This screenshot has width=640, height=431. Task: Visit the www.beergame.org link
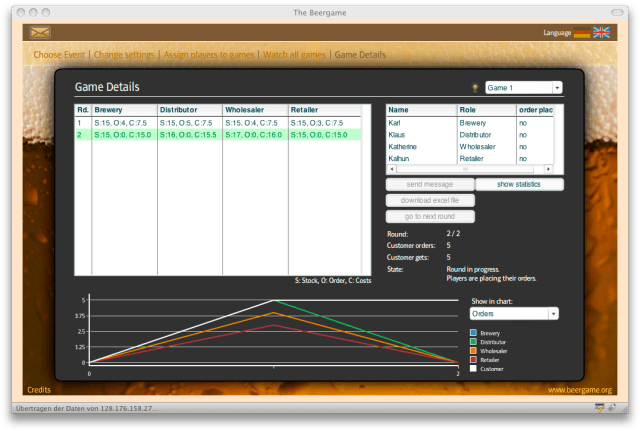[579, 389]
